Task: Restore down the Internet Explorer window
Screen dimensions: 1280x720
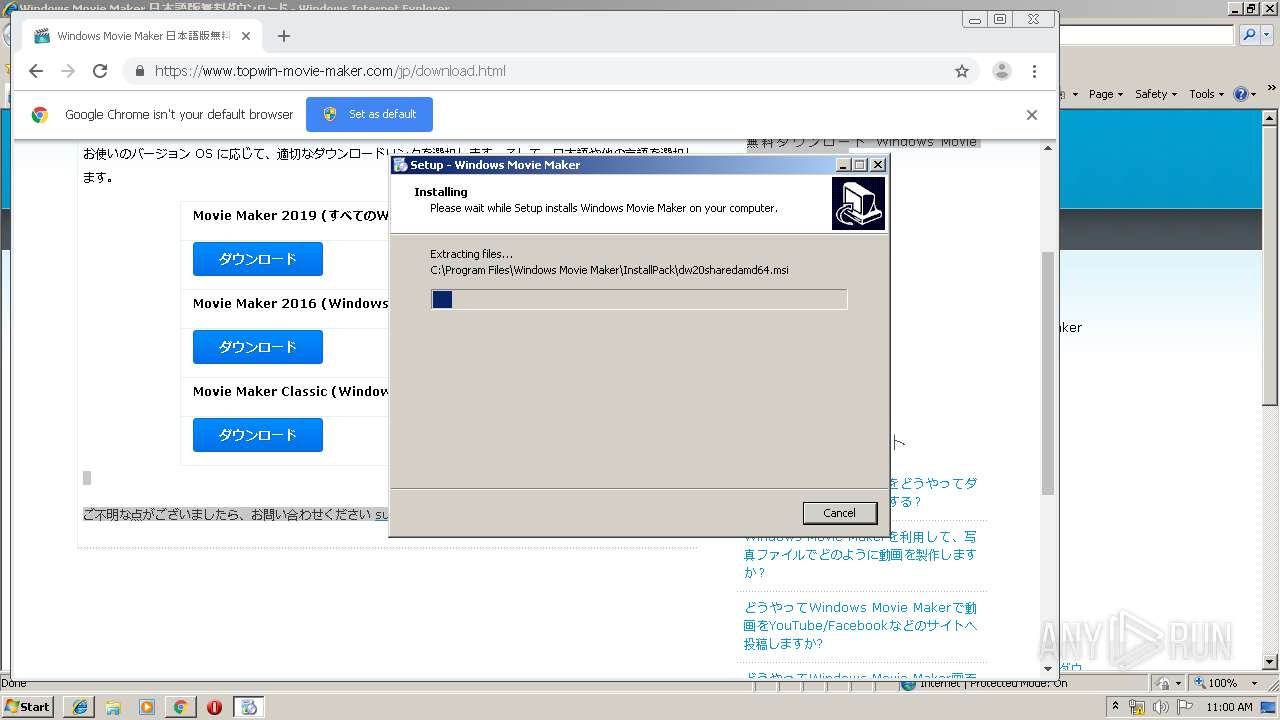Action: [1250, 8]
